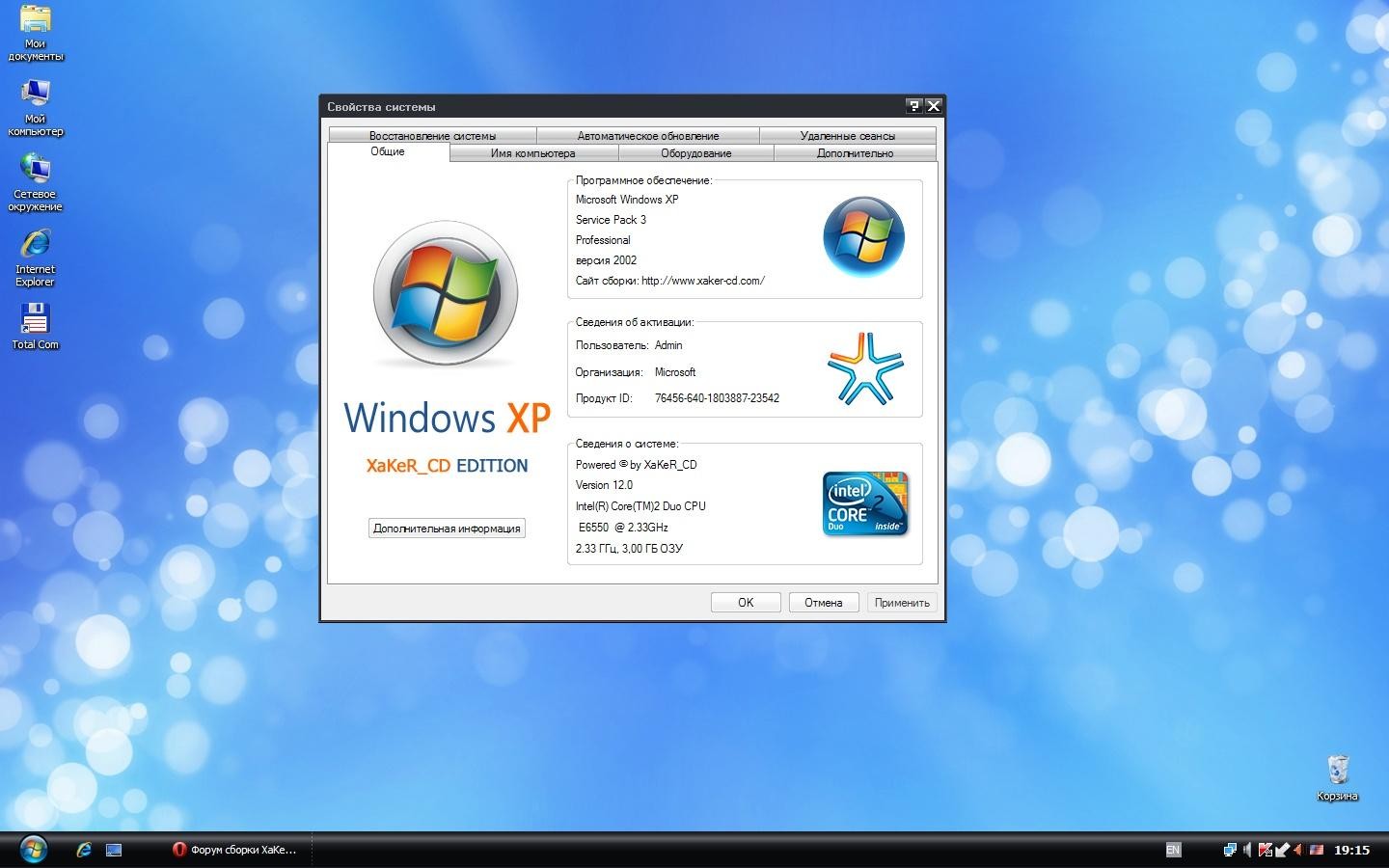
Task: Click the Show Desktop quick launch icon
Action: point(114,850)
